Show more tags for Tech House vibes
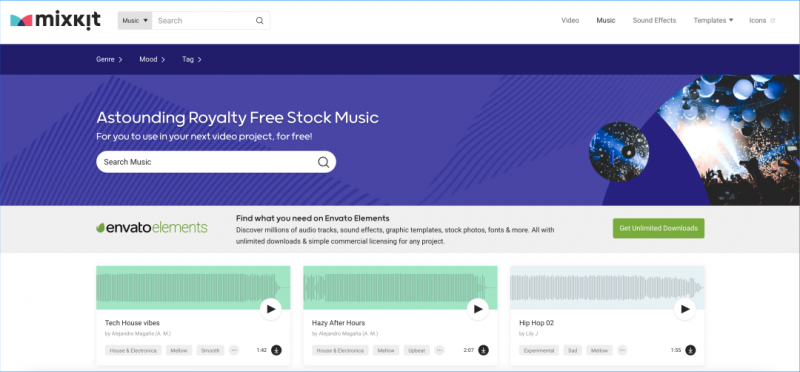 tap(234, 350)
